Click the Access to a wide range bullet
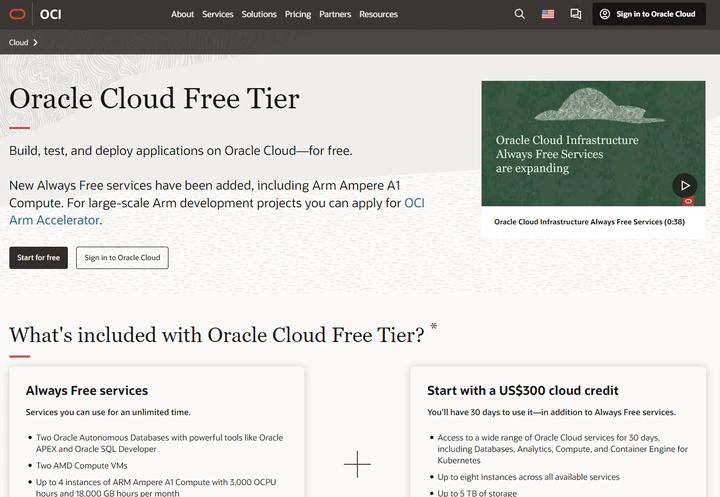 tap(562, 449)
